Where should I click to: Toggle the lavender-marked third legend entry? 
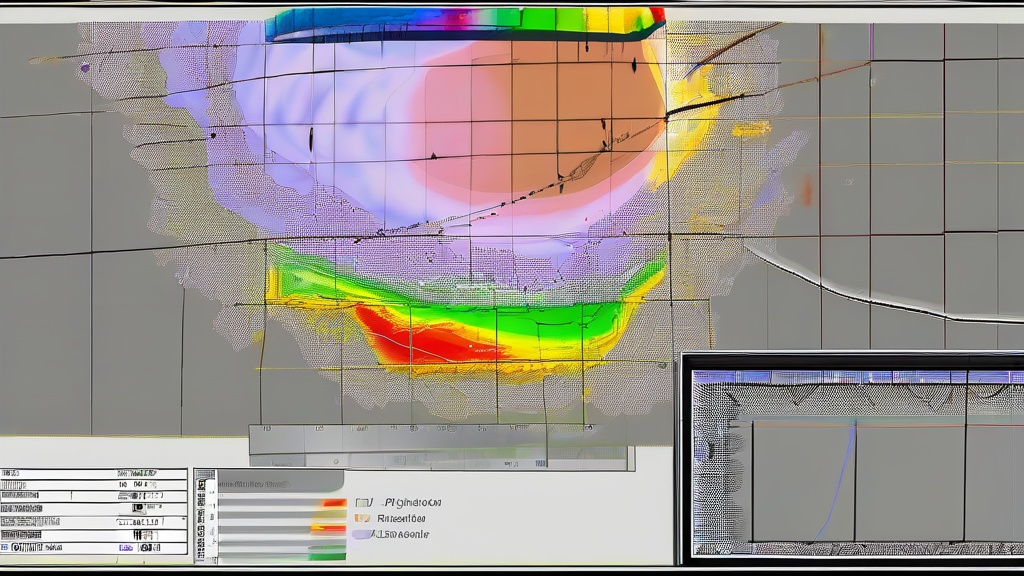361,535
